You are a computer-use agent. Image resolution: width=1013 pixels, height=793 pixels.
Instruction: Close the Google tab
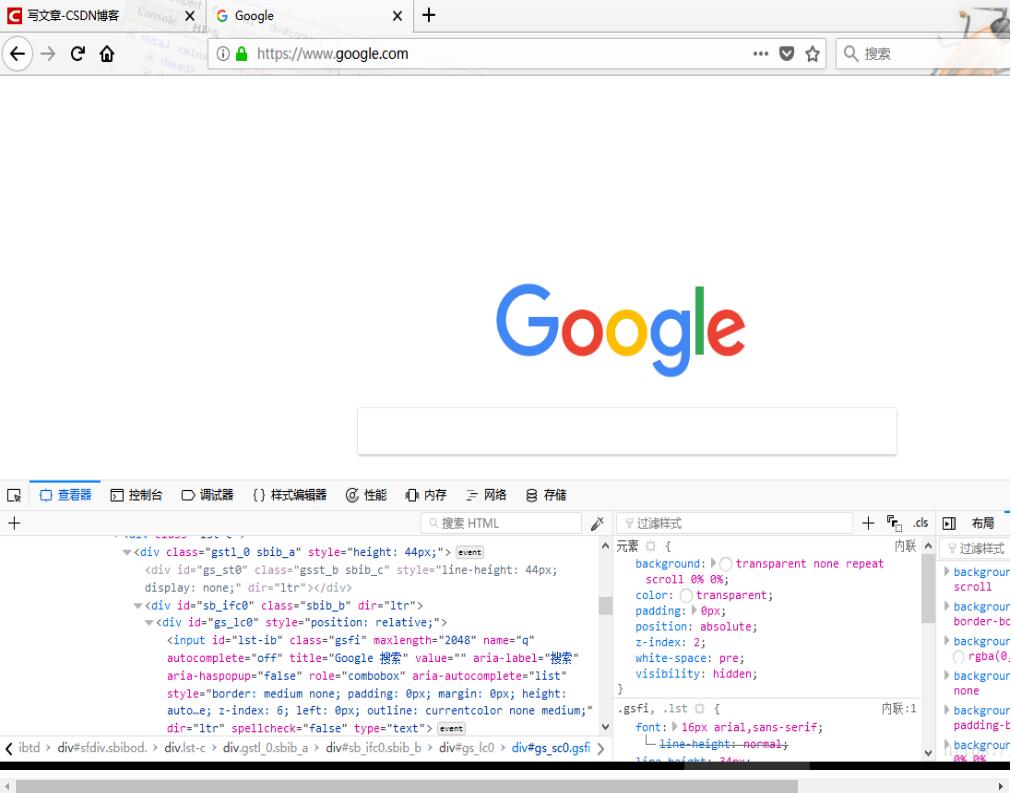[397, 16]
